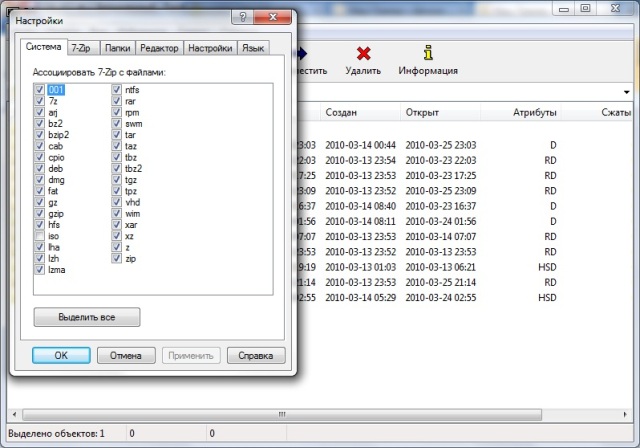Image resolution: width=640 pixels, height=448 pixels.
Task: Toggle the xz checkbox
Action: pyautogui.click(x=116, y=236)
